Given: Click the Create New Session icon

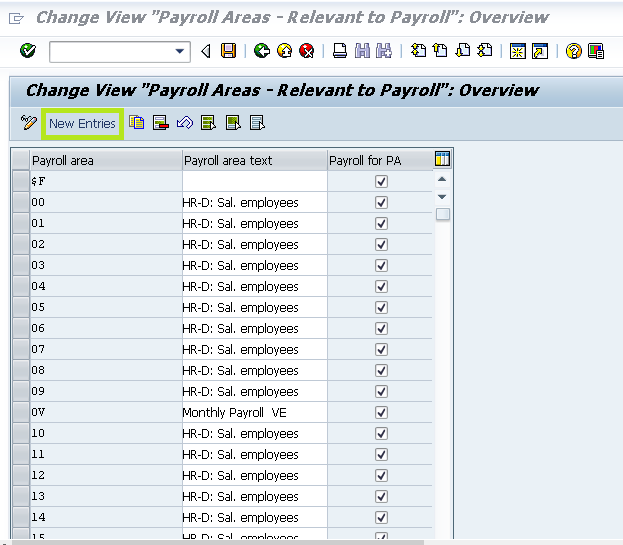Looking at the screenshot, I should coord(518,51).
